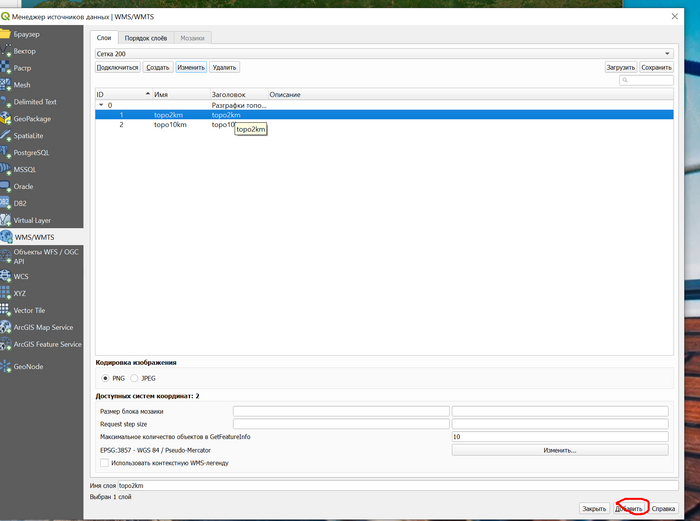Click the Удалить connection button
Screen dimensions: 700x521
click(x=224, y=67)
